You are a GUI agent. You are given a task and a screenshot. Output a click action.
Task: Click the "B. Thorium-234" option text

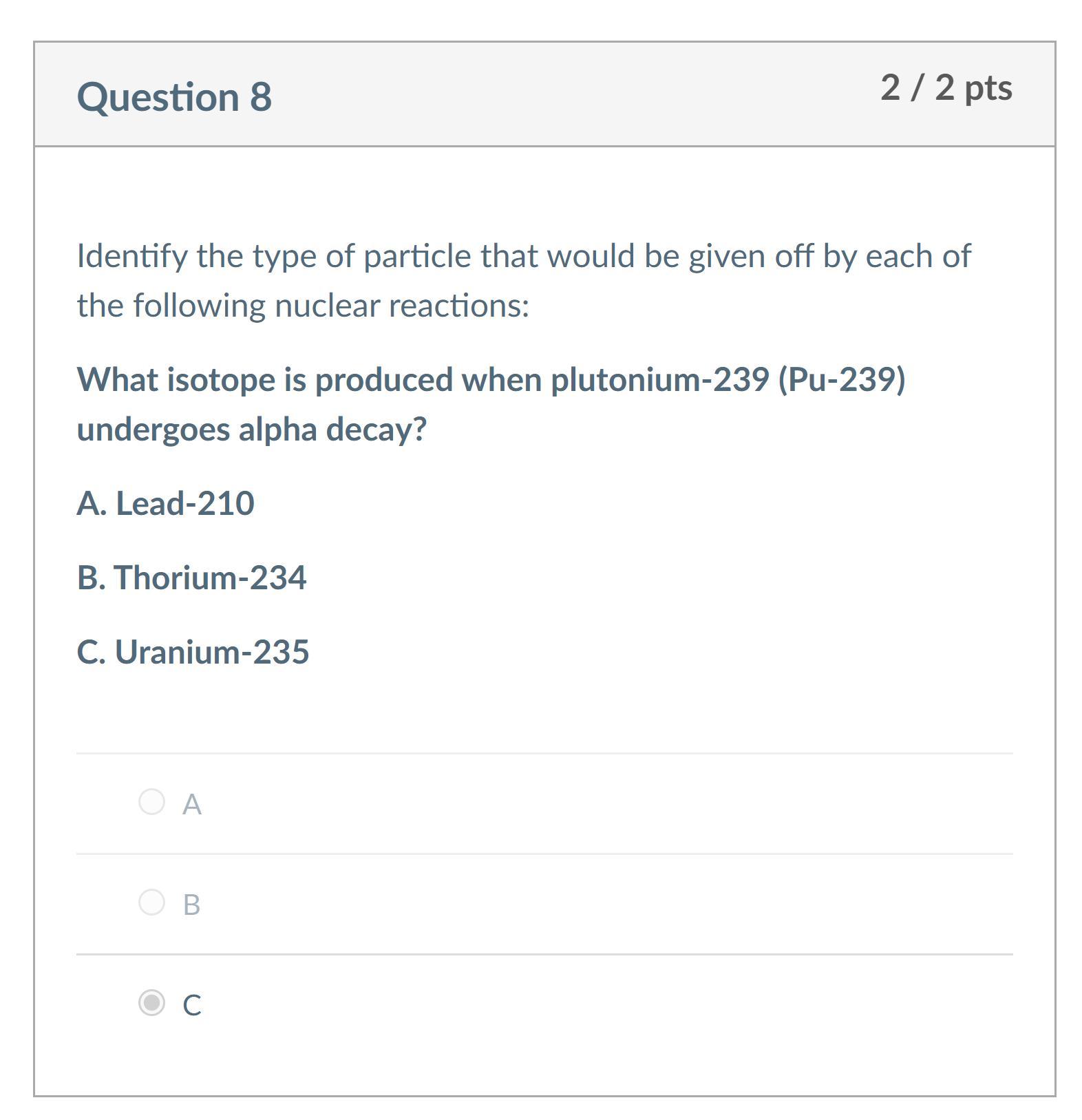pos(191,578)
